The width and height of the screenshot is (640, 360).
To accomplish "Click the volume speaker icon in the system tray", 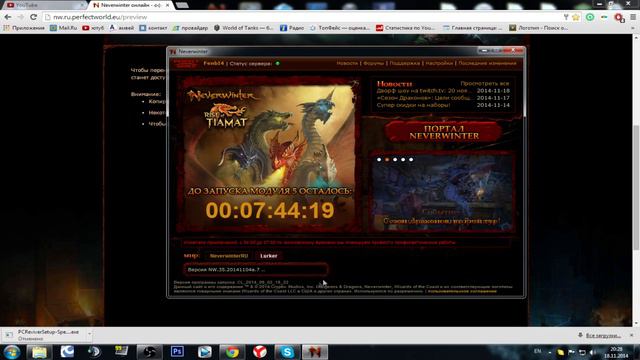I will [593, 352].
